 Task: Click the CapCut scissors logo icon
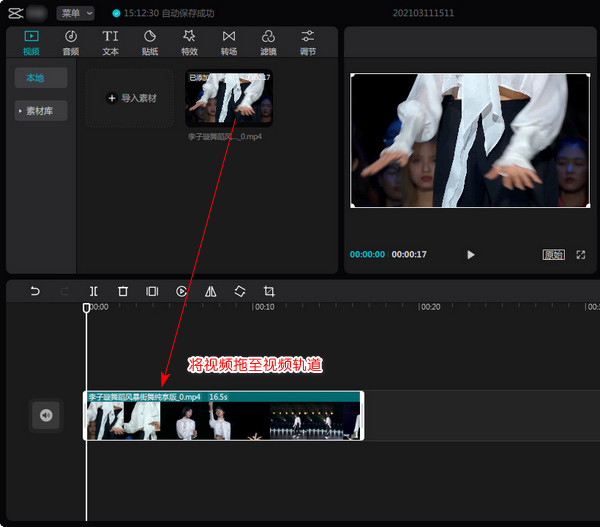tap(16, 13)
